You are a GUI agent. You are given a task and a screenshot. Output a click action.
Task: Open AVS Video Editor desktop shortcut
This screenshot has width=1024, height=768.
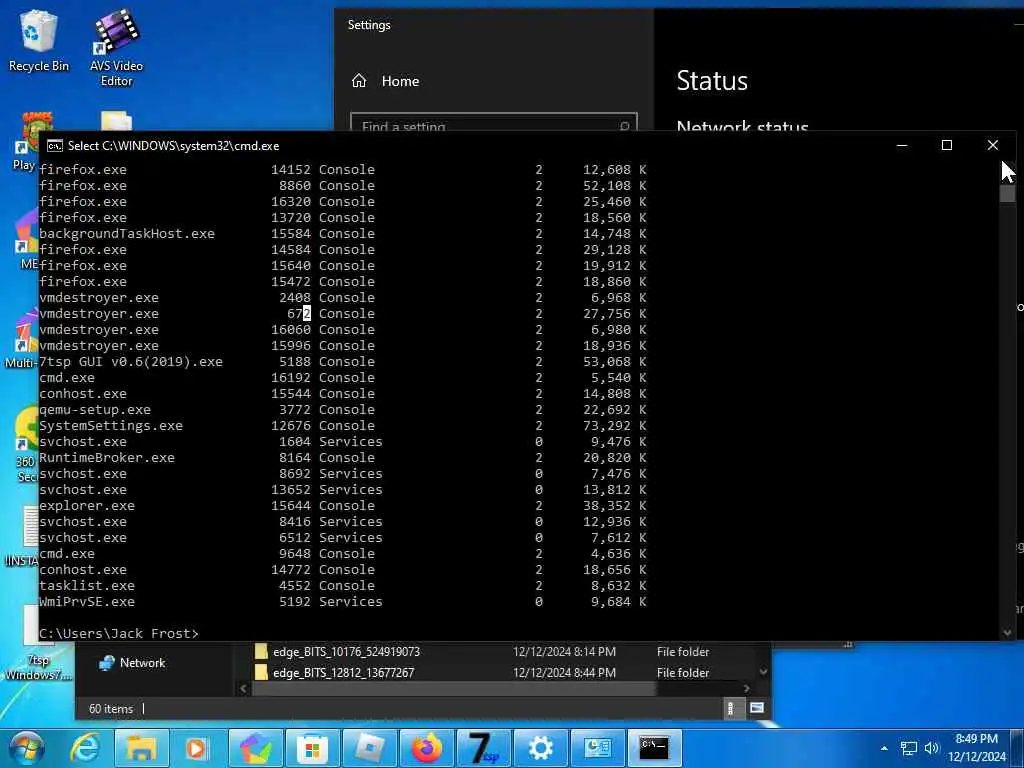[x=116, y=48]
